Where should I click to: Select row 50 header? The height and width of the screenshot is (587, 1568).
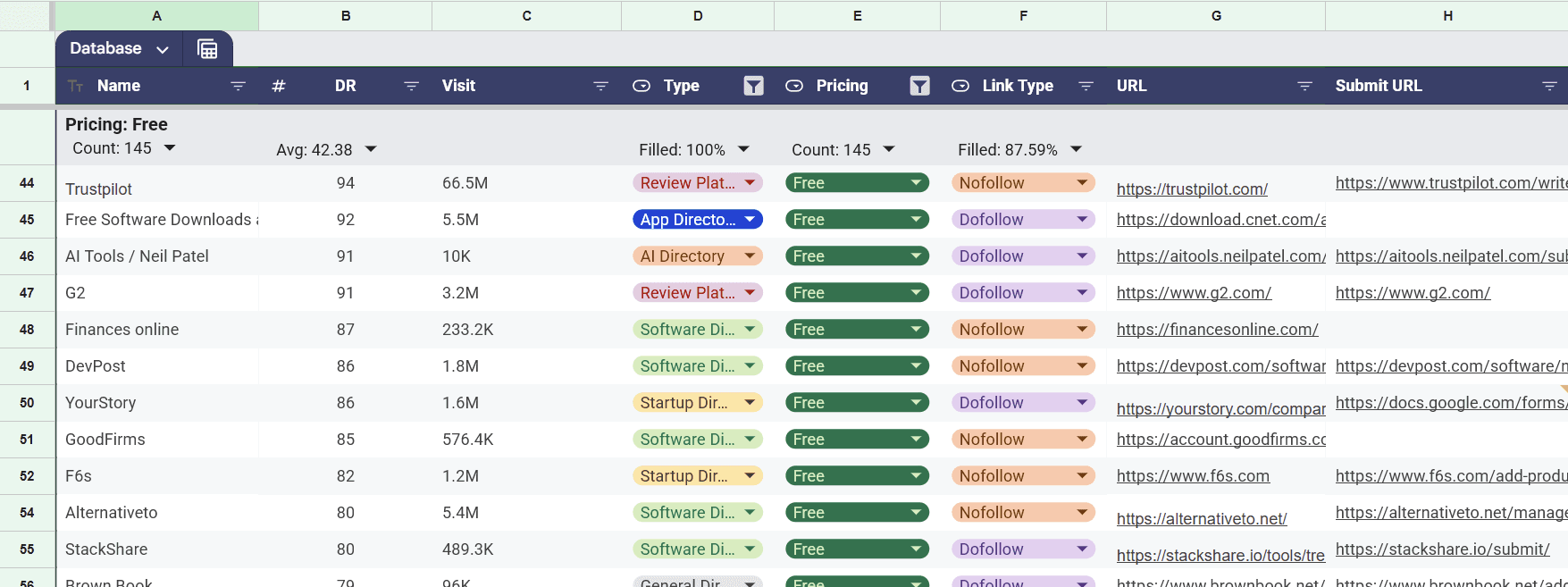(27, 403)
